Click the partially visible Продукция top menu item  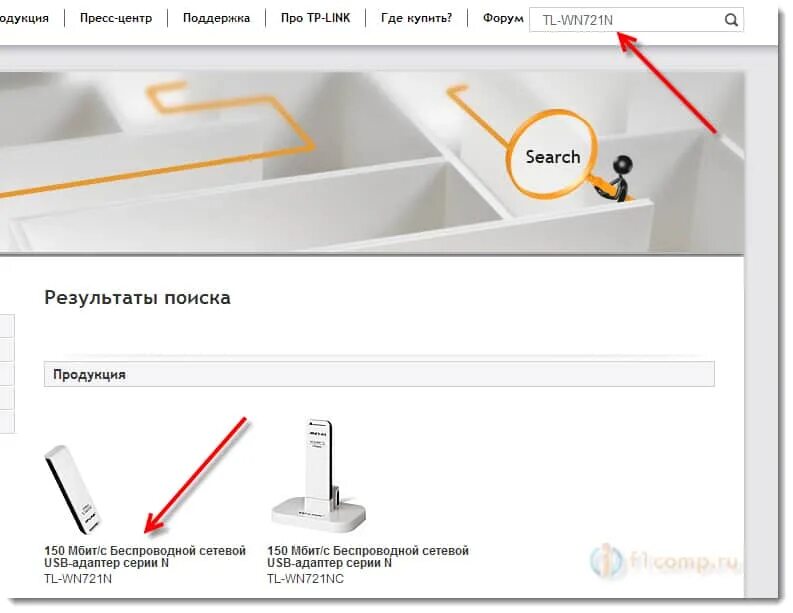coord(24,18)
